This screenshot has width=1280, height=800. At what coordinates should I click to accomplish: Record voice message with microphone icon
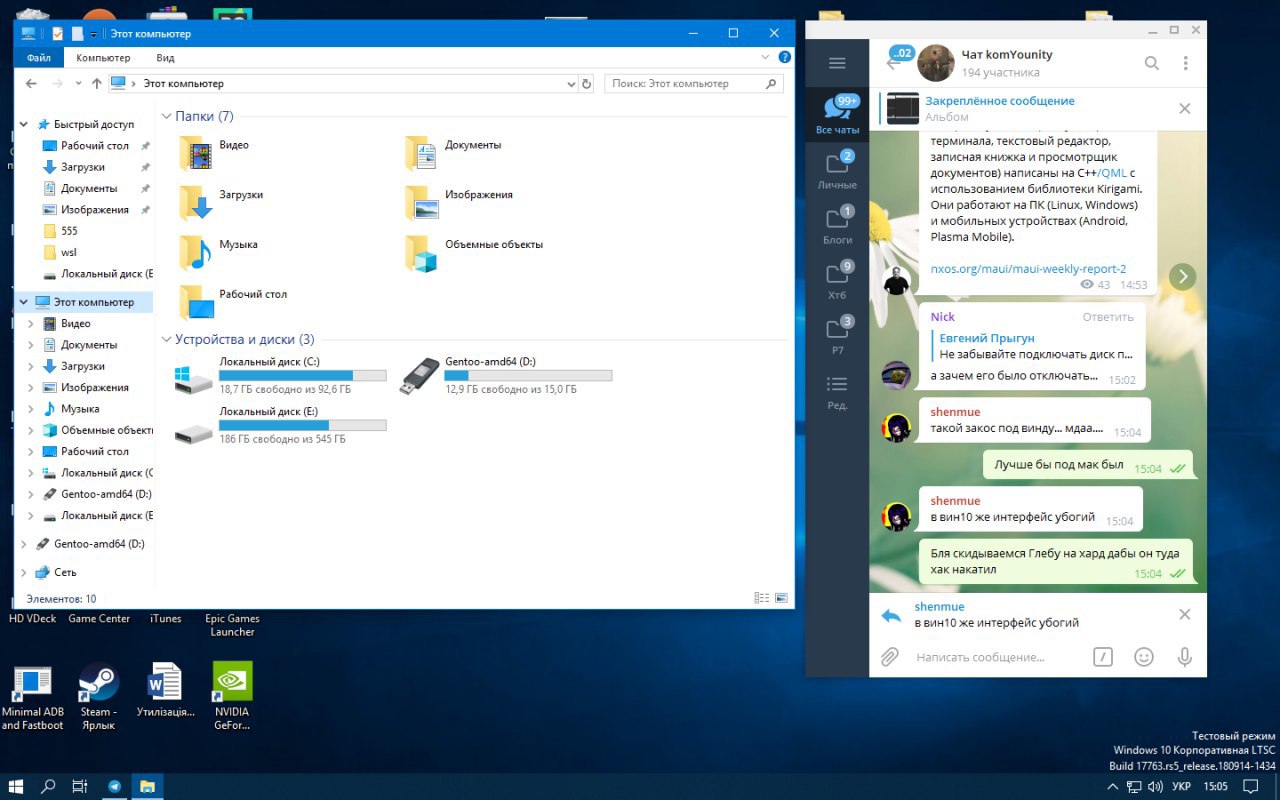1185,657
